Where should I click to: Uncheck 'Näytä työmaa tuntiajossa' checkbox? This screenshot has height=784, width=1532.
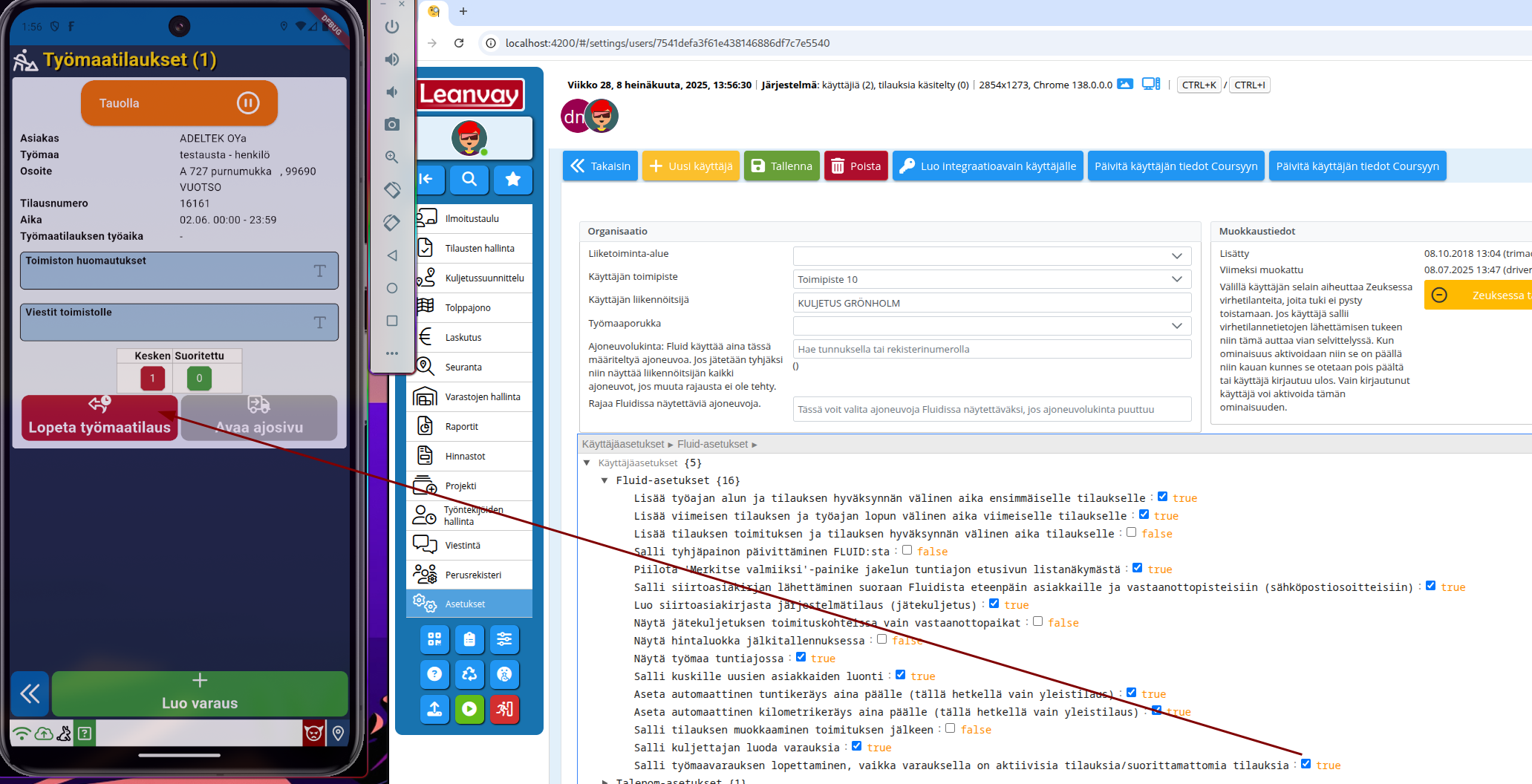point(801,657)
